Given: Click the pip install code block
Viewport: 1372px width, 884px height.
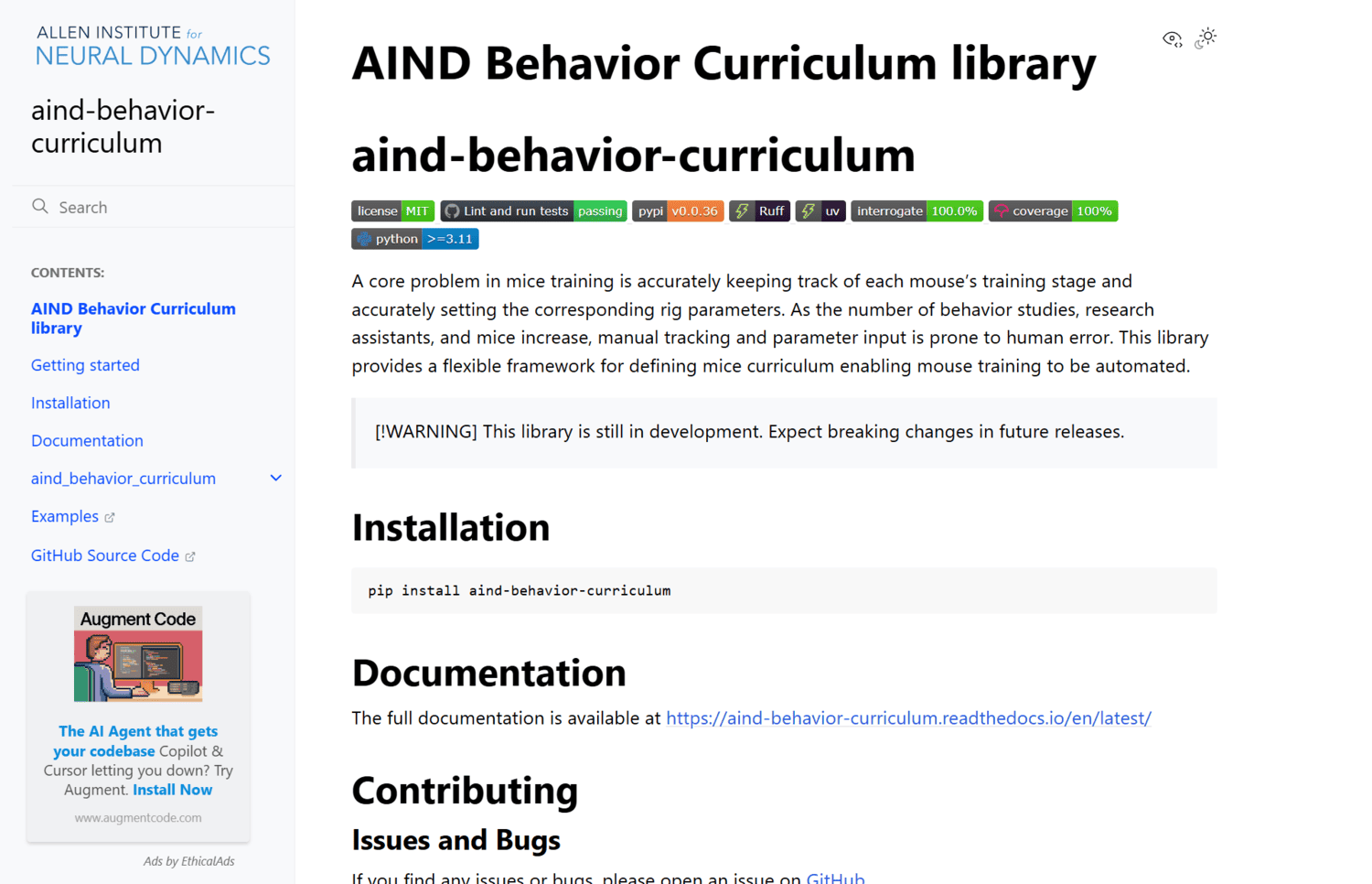Looking at the screenshot, I should (x=784, y=591).
